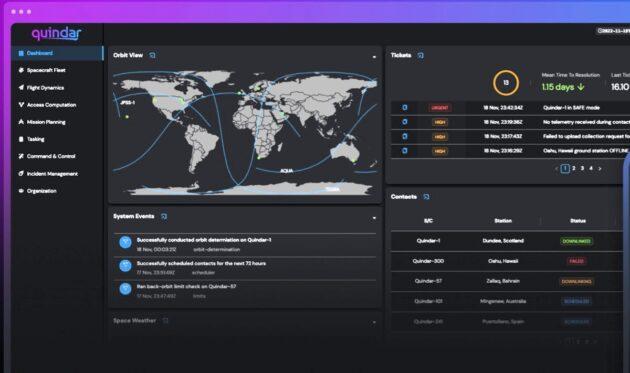Pop out the Contacts panel
This screenshot has height=373, width=630.
point(426,197)
